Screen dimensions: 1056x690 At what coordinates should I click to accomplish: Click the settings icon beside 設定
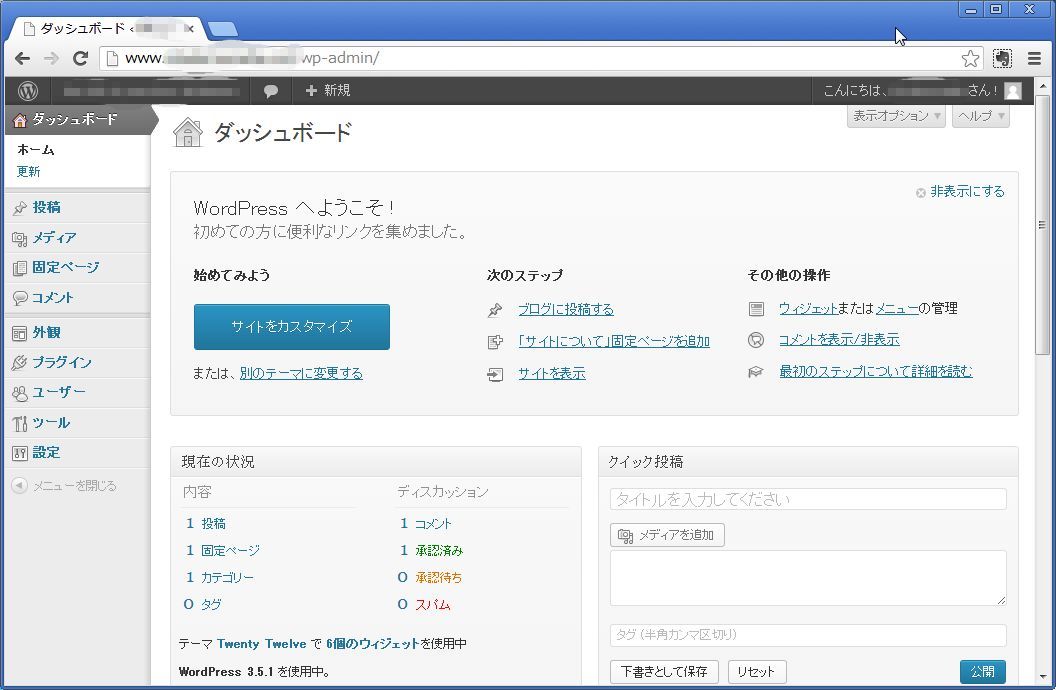click(x=20, y=453)
